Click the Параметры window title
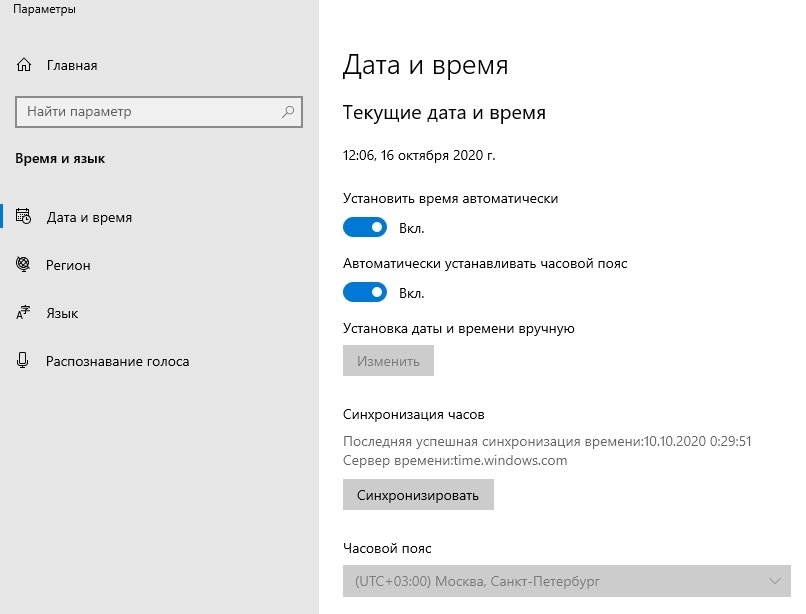The height and width of the screenshot is (614, 806). [x=43, y=10]
